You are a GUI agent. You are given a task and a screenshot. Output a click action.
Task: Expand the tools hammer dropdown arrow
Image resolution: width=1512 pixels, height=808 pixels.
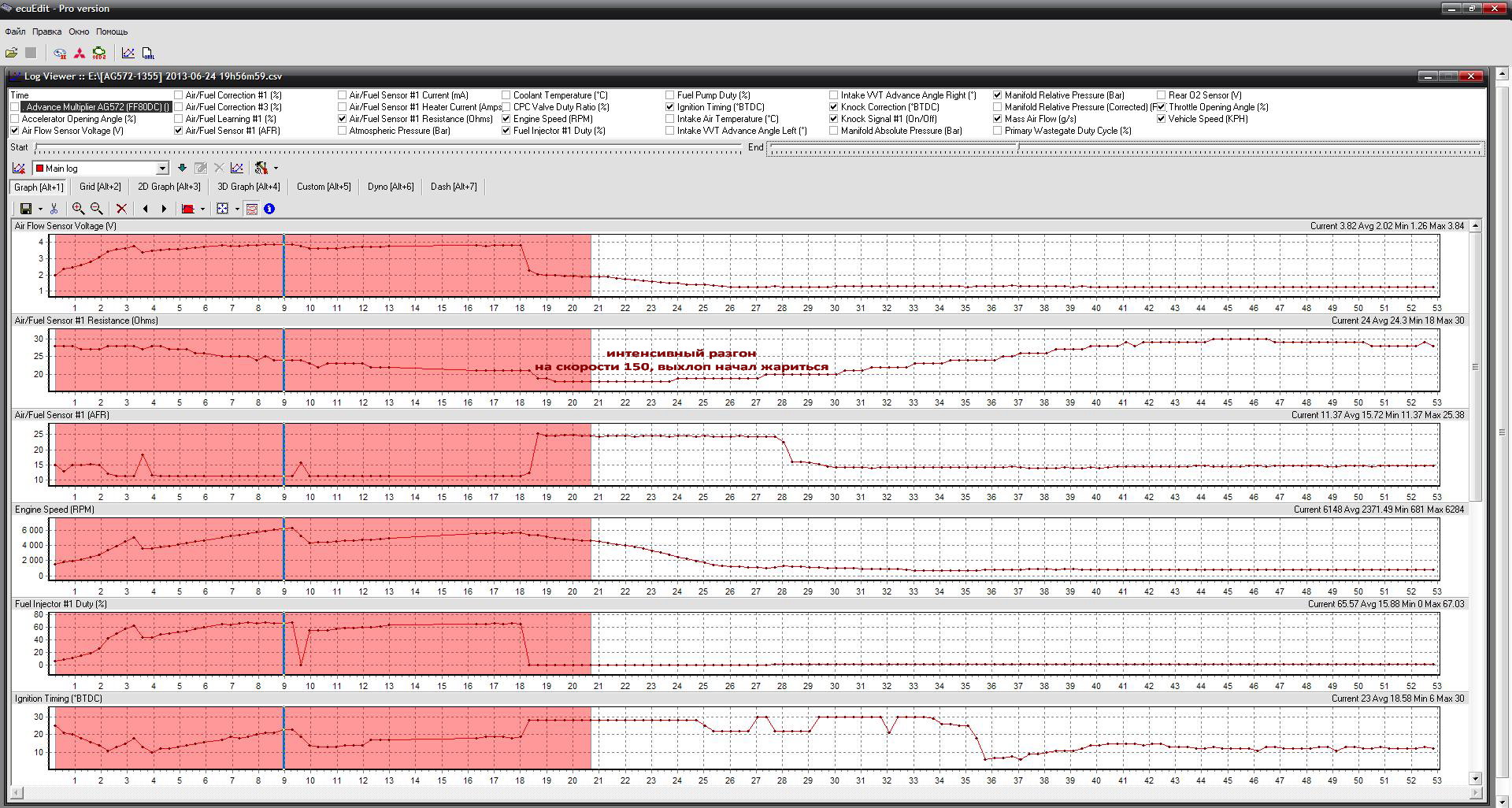coord(276,169)
